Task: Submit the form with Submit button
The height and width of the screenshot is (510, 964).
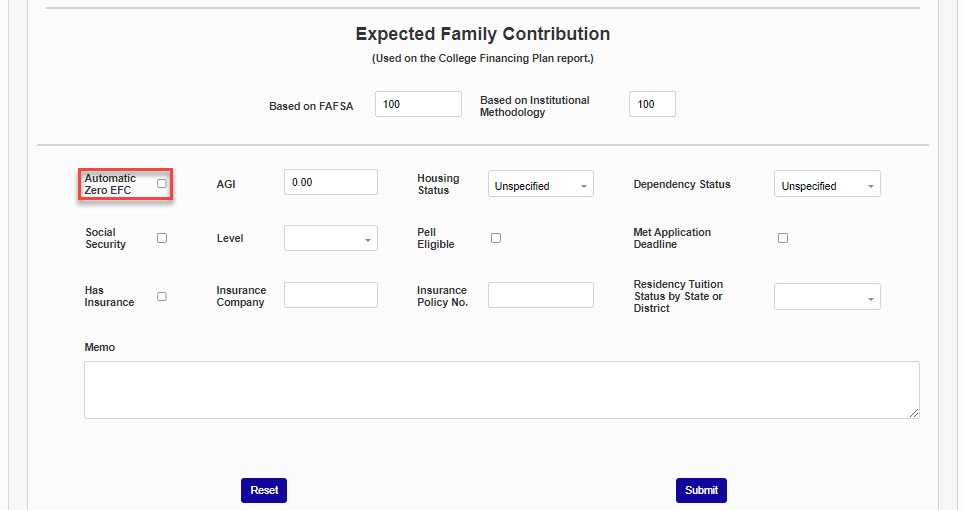Action: click(x=701, y=490)
